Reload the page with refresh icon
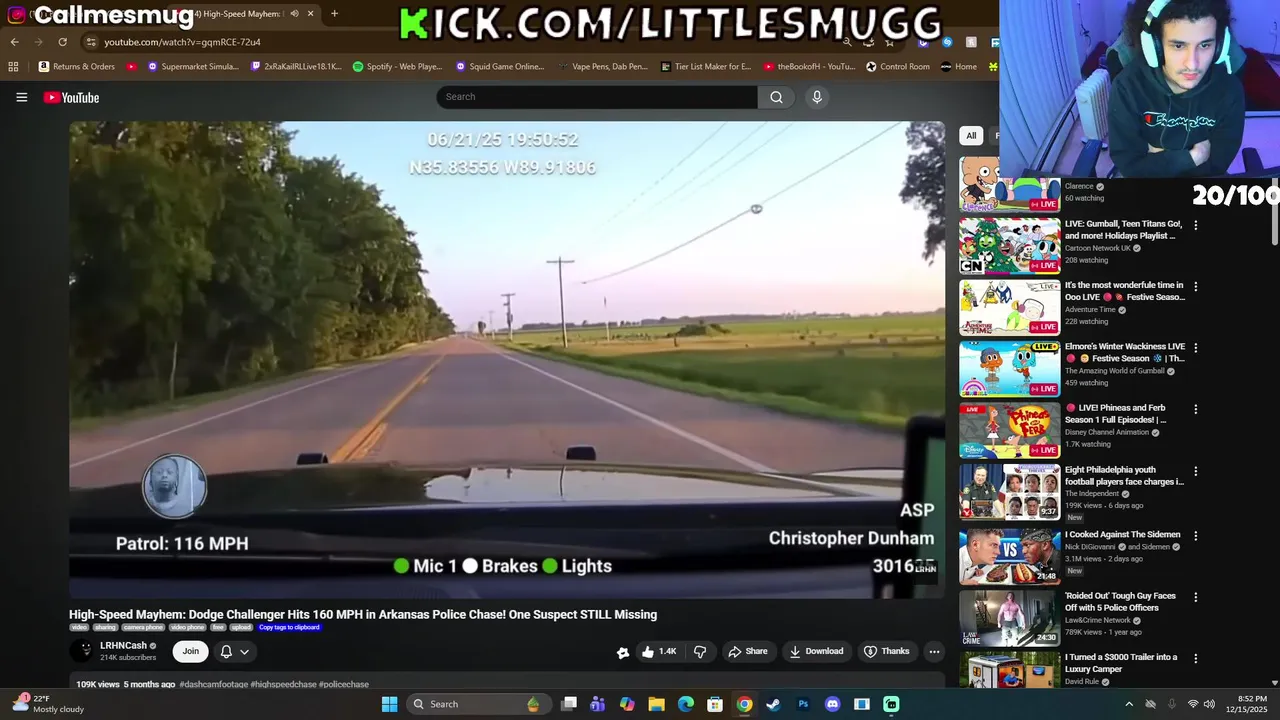This screenshot has height=720, width=1280. point(62,42)
